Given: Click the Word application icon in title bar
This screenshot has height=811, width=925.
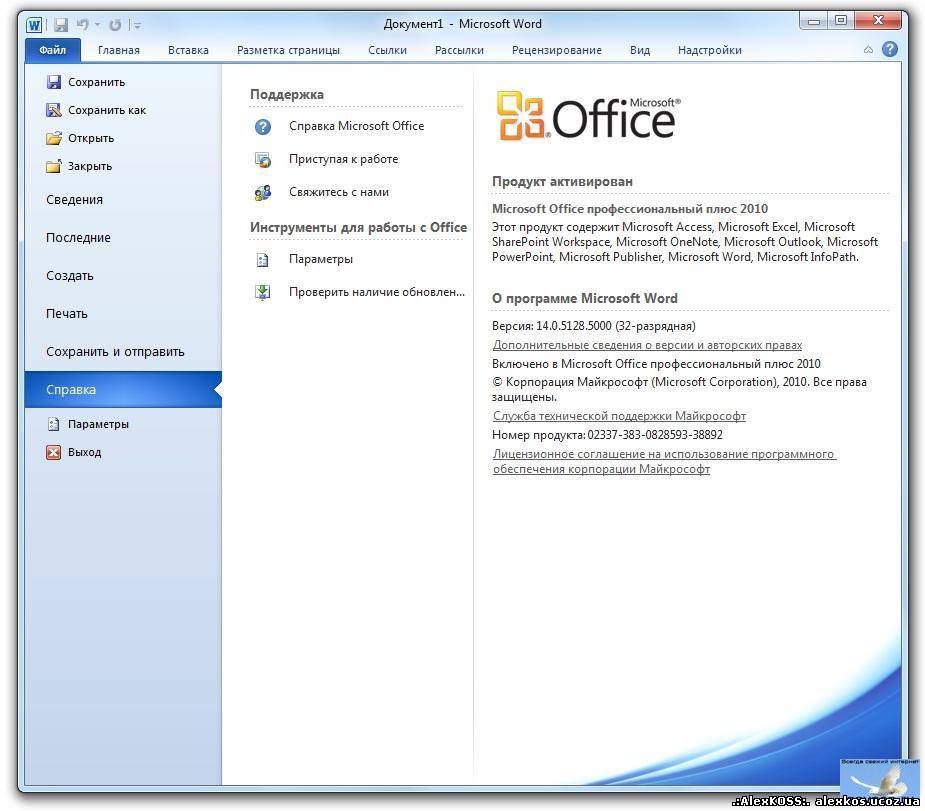Looking at the screenshot, I should (34, 25).
